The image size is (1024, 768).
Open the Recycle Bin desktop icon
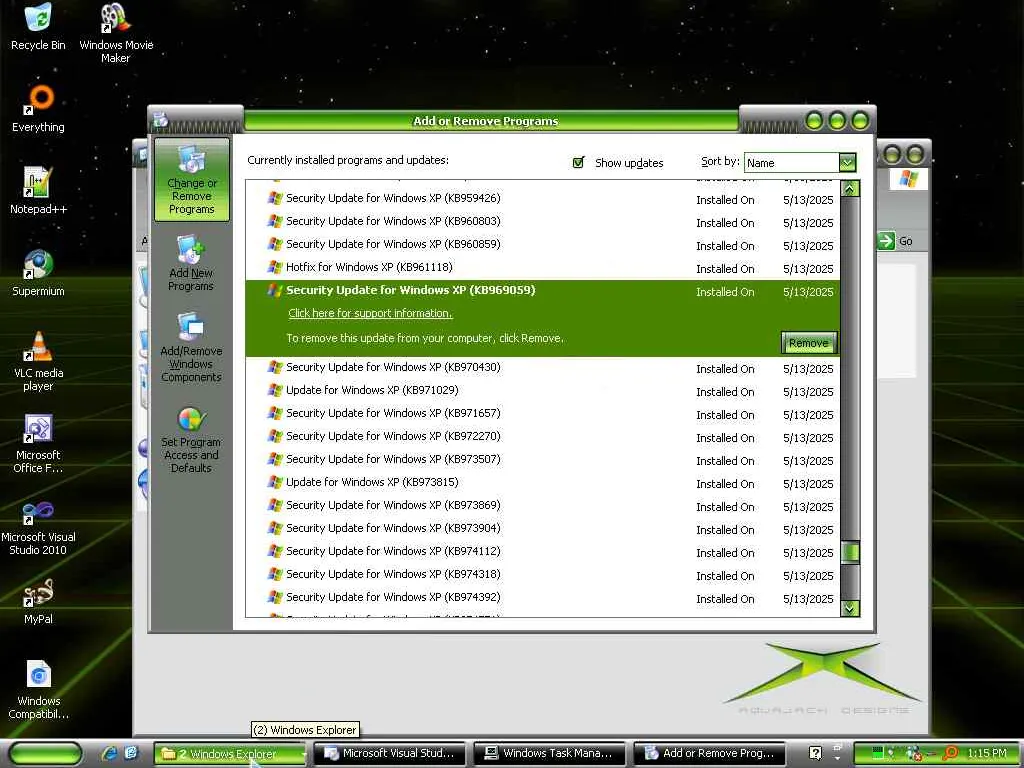pyautogui.click(x=38, y=27)
